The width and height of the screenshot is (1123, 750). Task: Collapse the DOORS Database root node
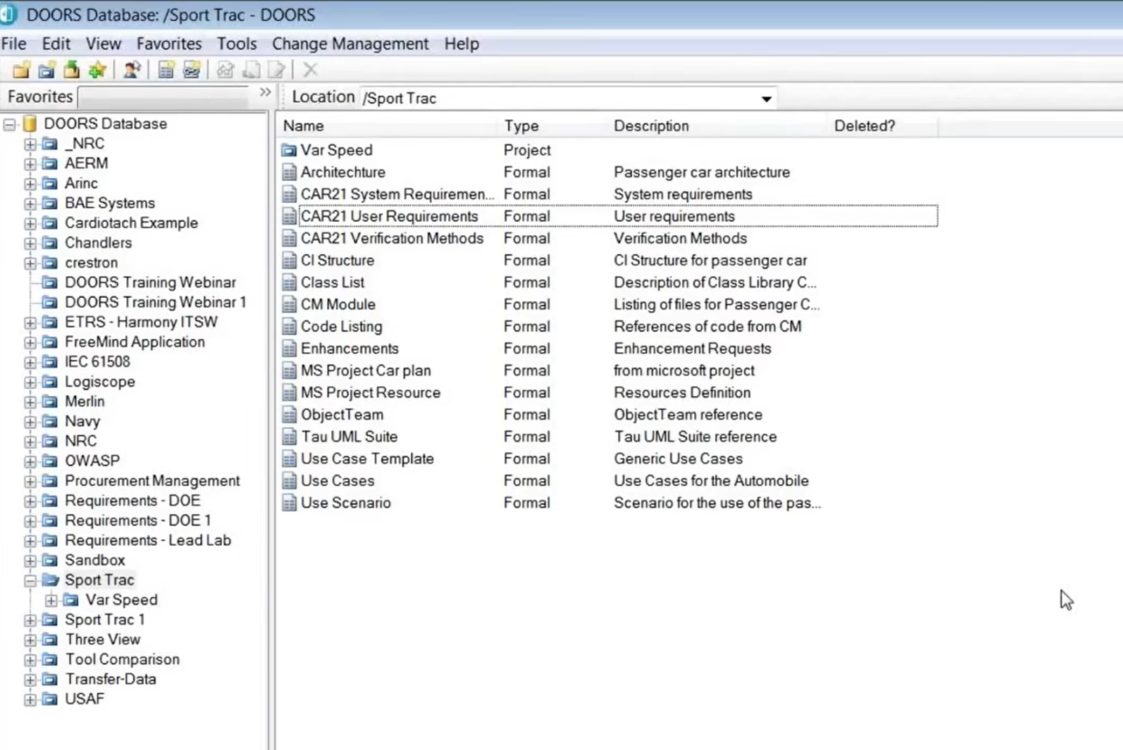point(9,125)
